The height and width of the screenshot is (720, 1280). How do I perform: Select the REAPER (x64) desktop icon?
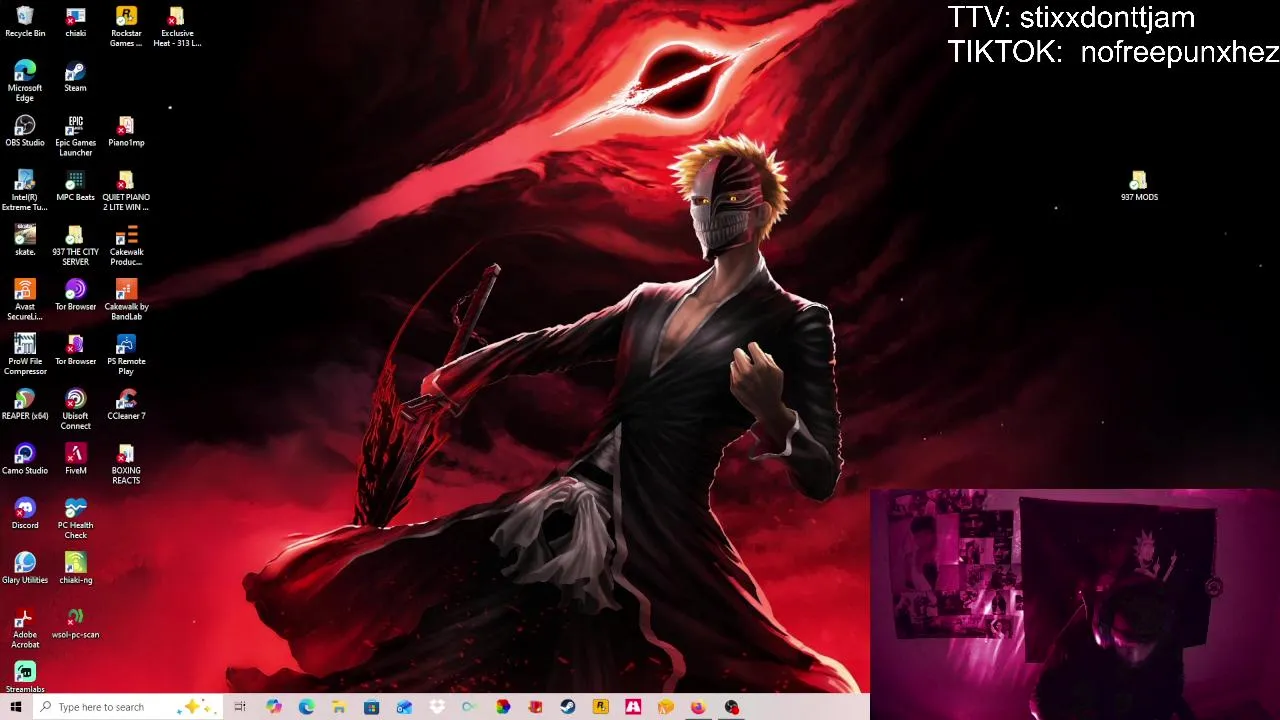(x=25, y=405)
